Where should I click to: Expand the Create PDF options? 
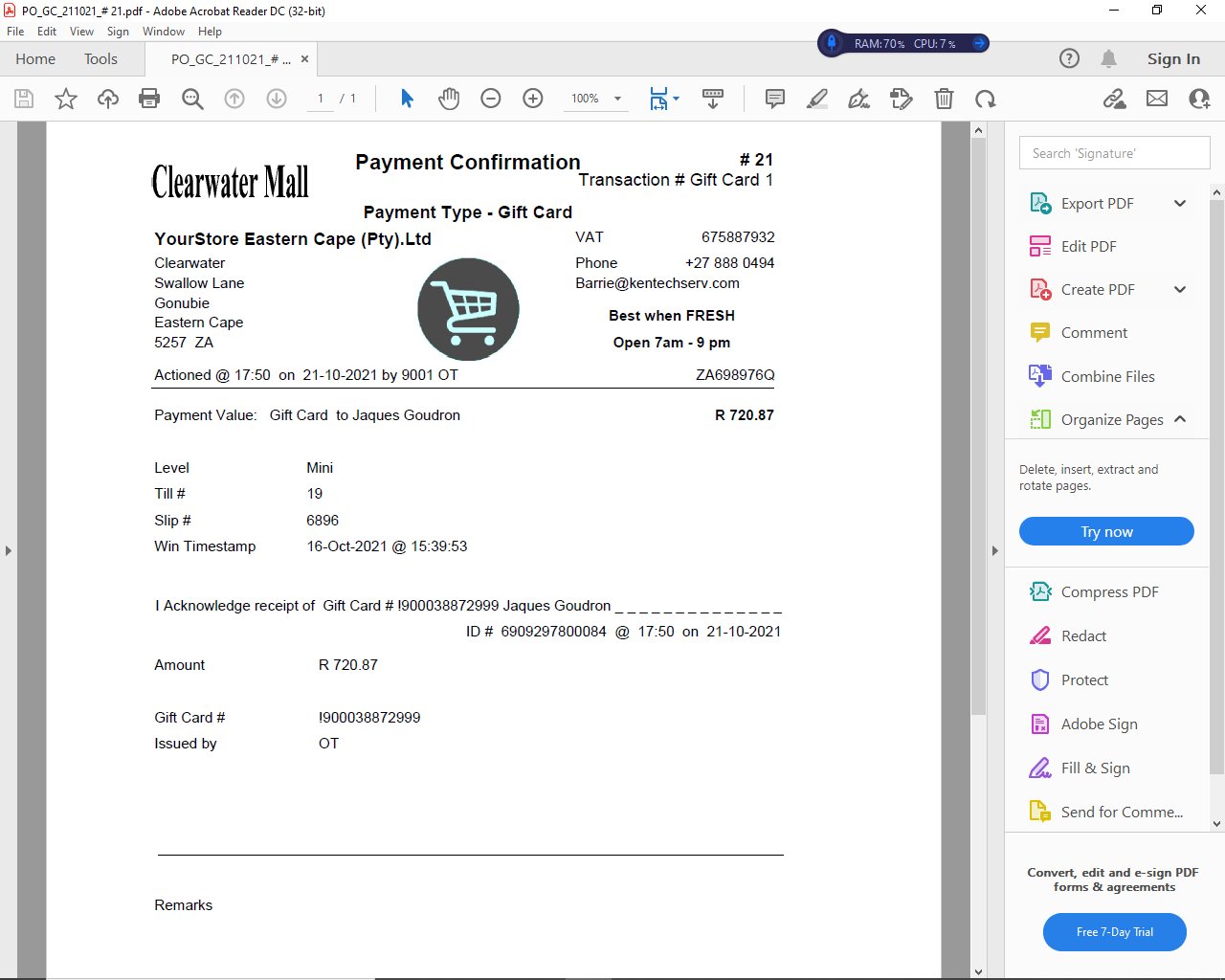pos(1180,289)
